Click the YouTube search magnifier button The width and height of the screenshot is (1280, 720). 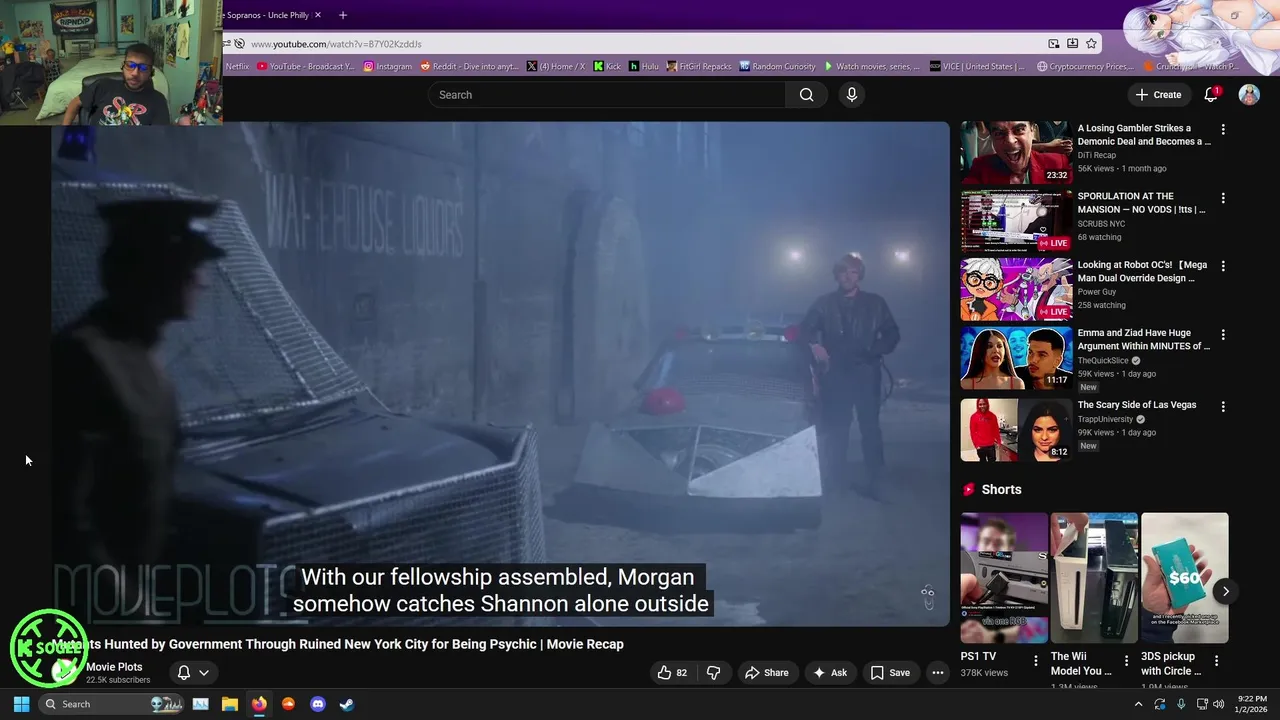pos(806,95)
